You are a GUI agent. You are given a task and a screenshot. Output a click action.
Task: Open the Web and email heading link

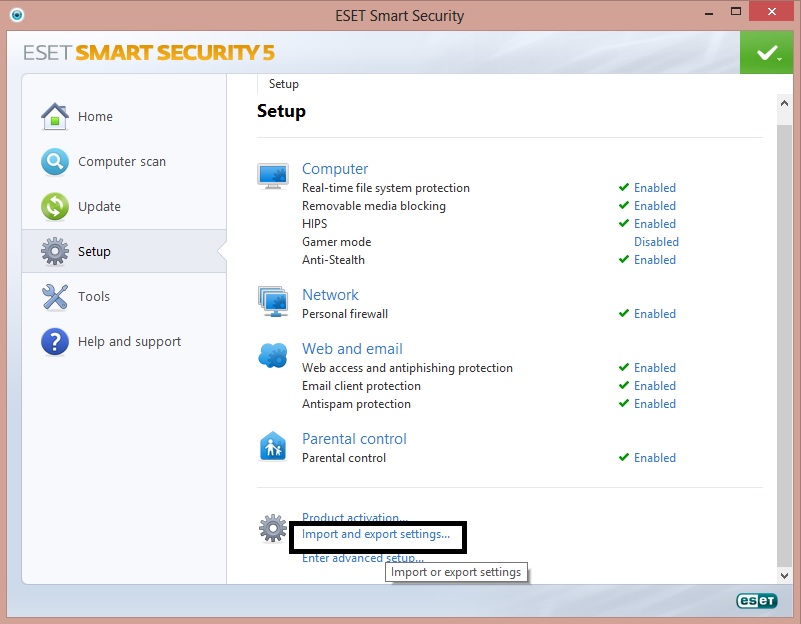pyautogui.click(x=352, y=349)
